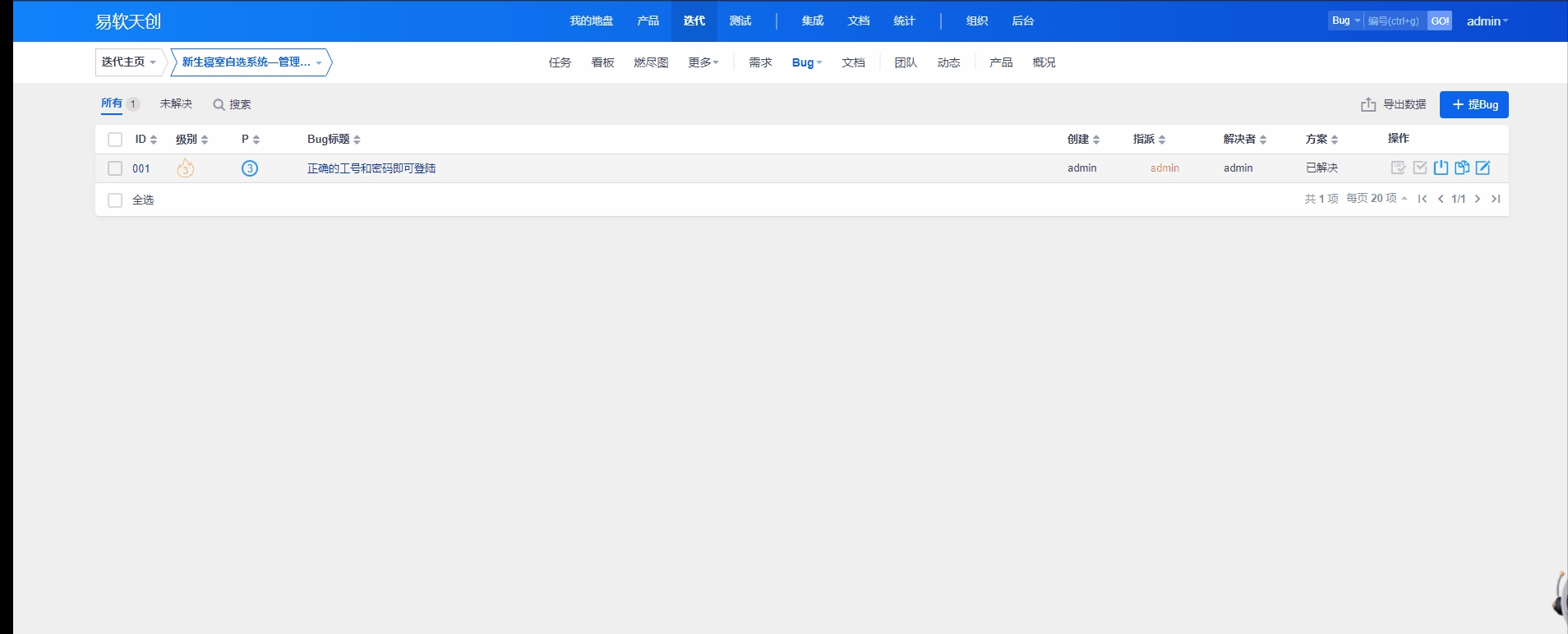1568x634 pixels.
Task: Sort by 级别 column
Action: [x=205, y=140]
